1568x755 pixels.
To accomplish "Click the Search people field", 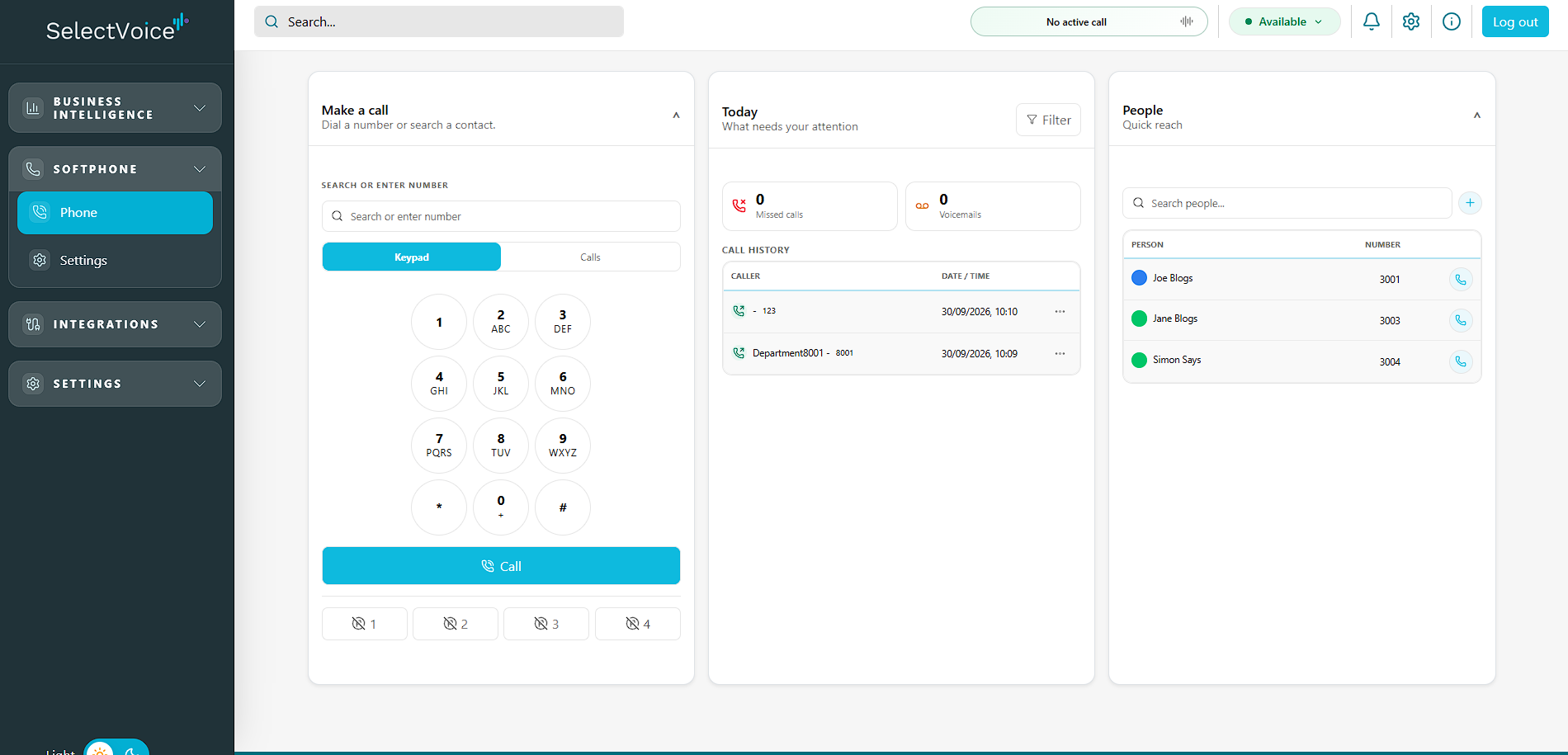I will (x=1287, y=203).
